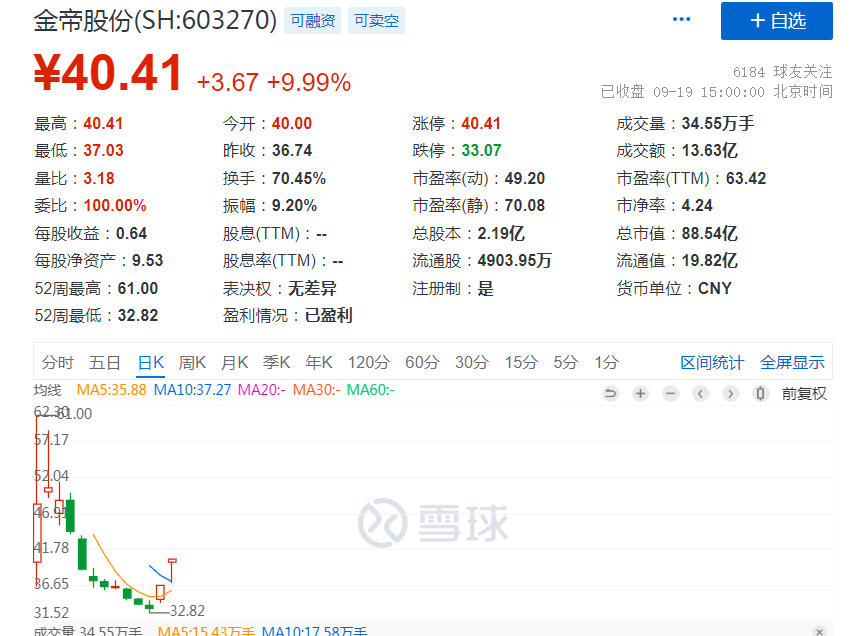Click the latest red candlestick on chart
This screenshot has width=860, height=636.
[172, 570]
